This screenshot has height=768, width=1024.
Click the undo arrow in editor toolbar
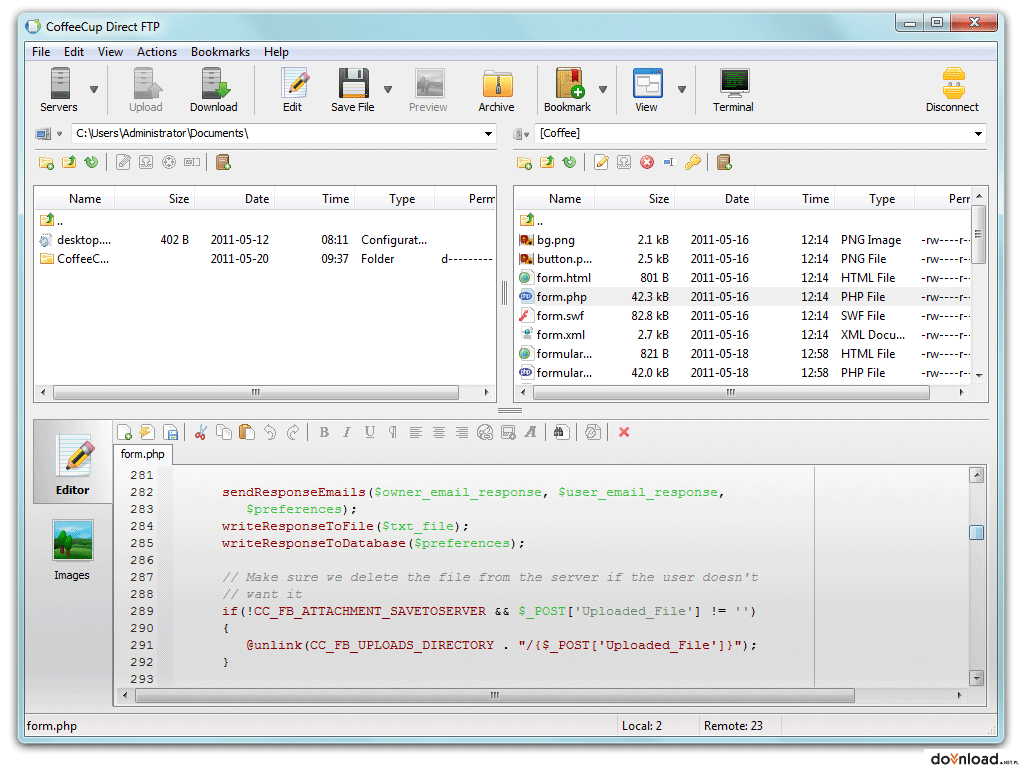270,432
